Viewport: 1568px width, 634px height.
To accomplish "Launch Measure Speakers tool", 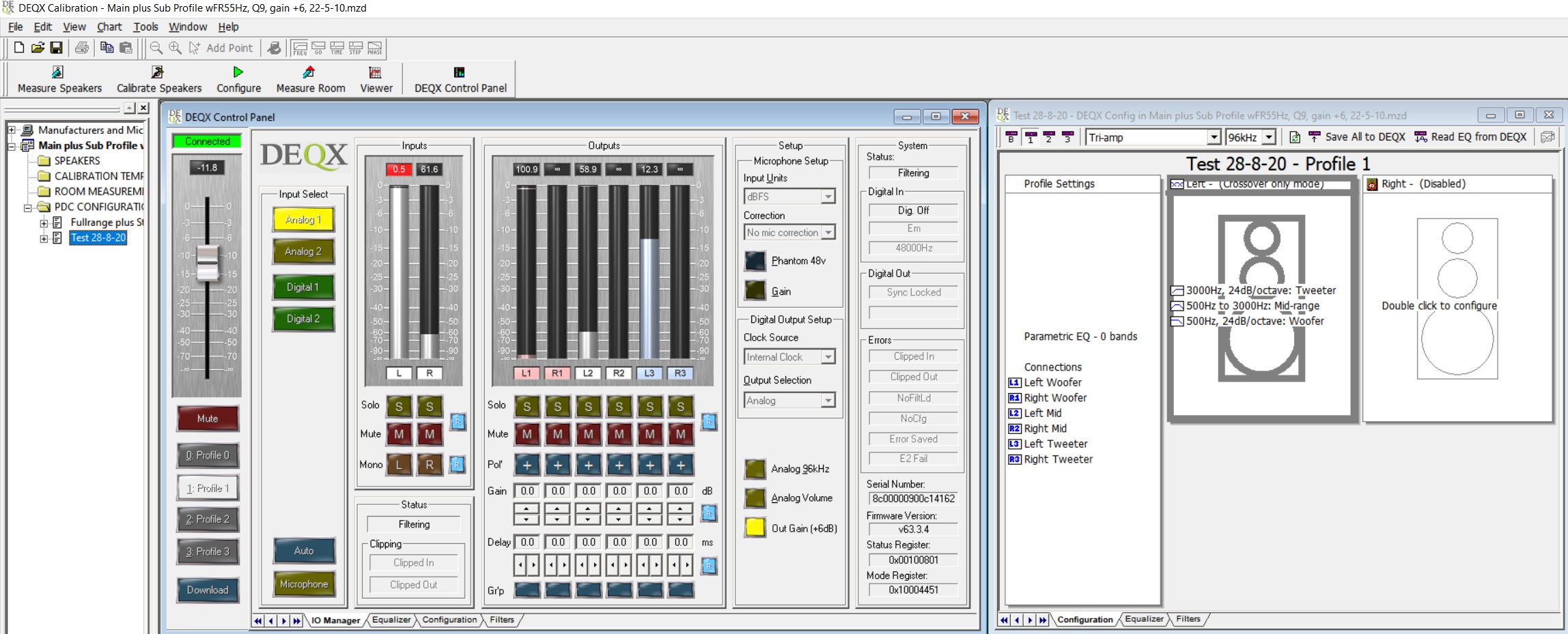I will (x=59, y=80).
